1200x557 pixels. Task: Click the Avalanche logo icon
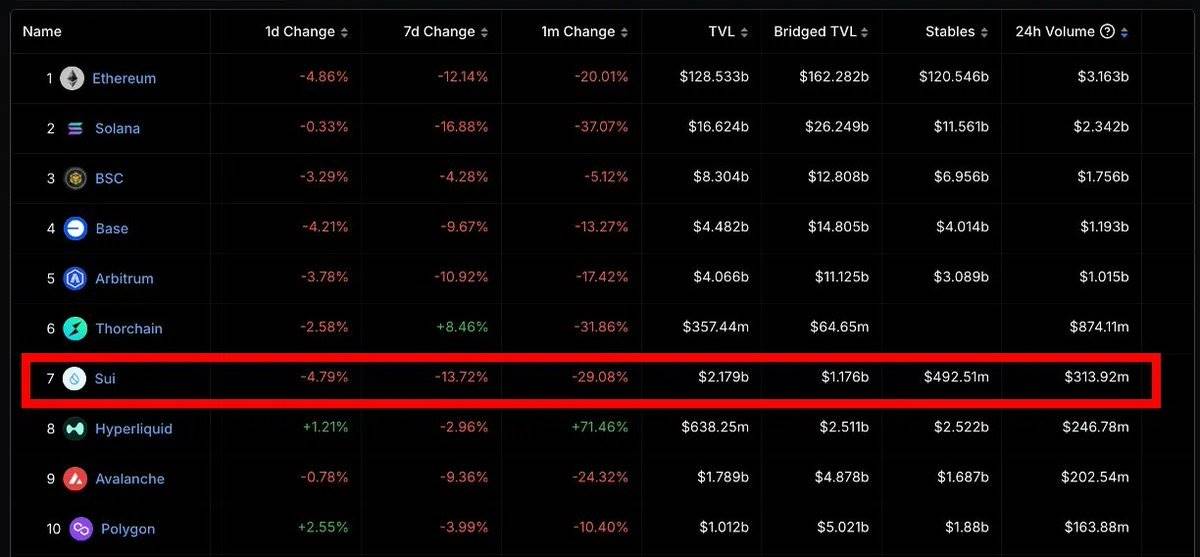coord(75,478)
